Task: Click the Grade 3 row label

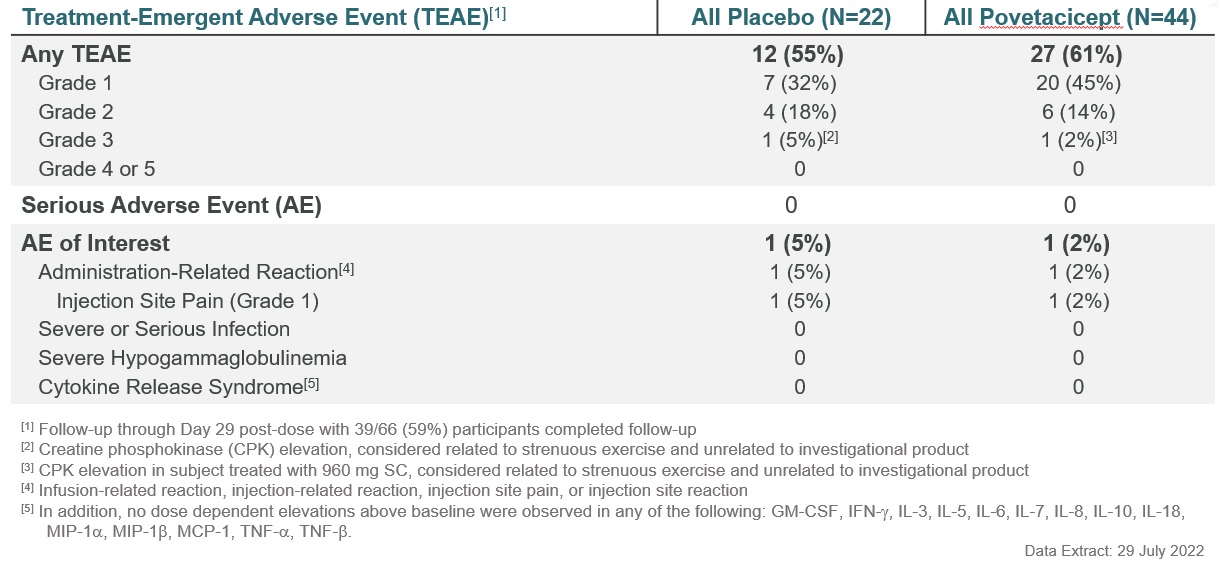Action: [75, 140]
